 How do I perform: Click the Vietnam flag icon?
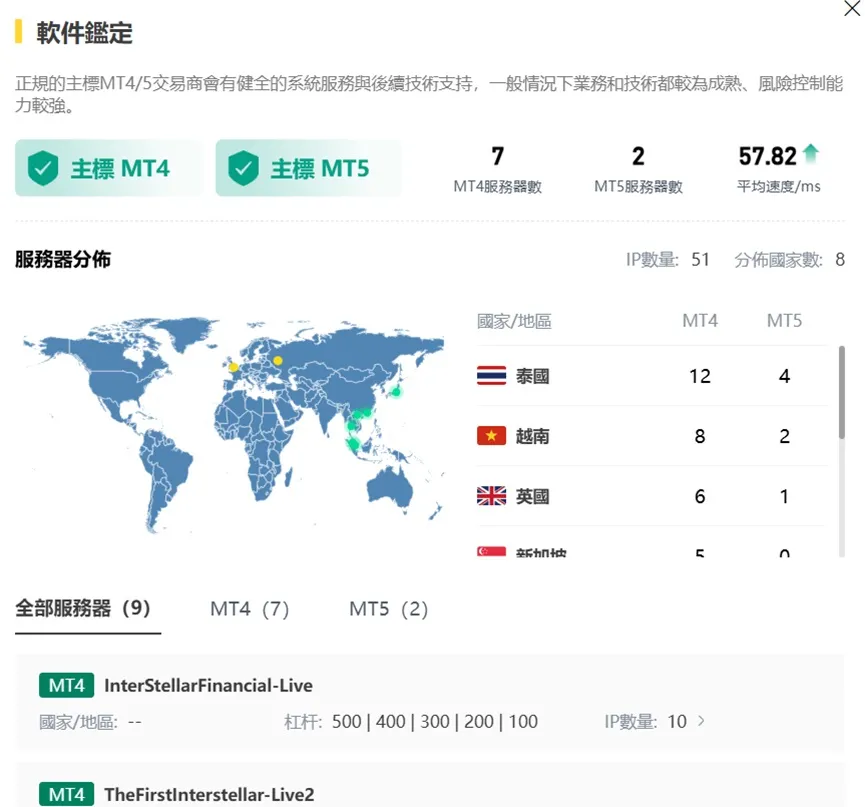pos(491,436)
